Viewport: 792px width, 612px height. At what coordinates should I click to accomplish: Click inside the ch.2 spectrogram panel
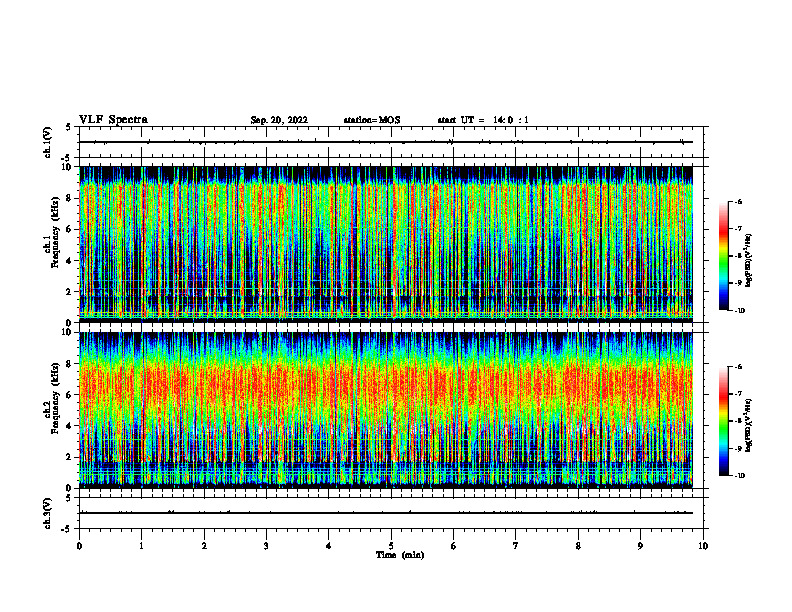click(x=386, y=410)
